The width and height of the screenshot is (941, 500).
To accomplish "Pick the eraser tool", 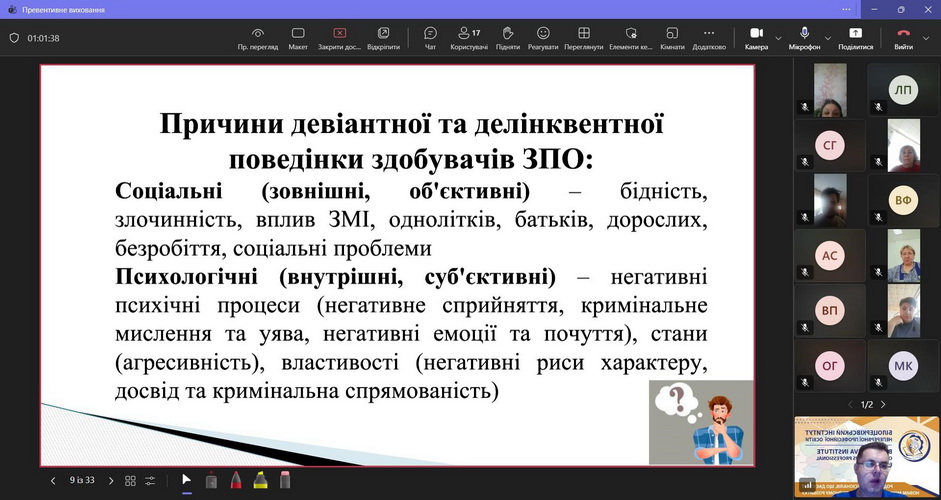I will [284, 480].
